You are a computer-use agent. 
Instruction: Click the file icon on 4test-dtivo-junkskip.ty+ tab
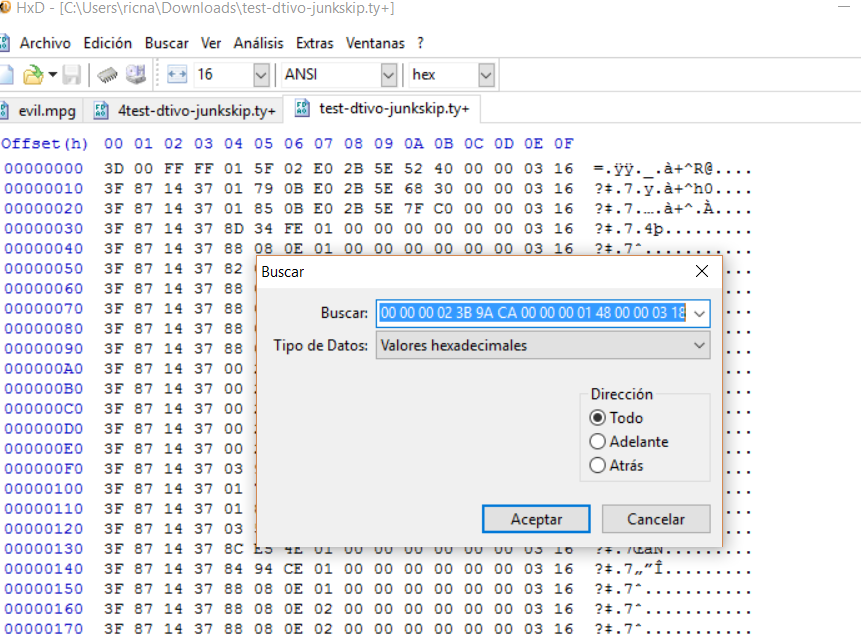(x=101, y=110)
